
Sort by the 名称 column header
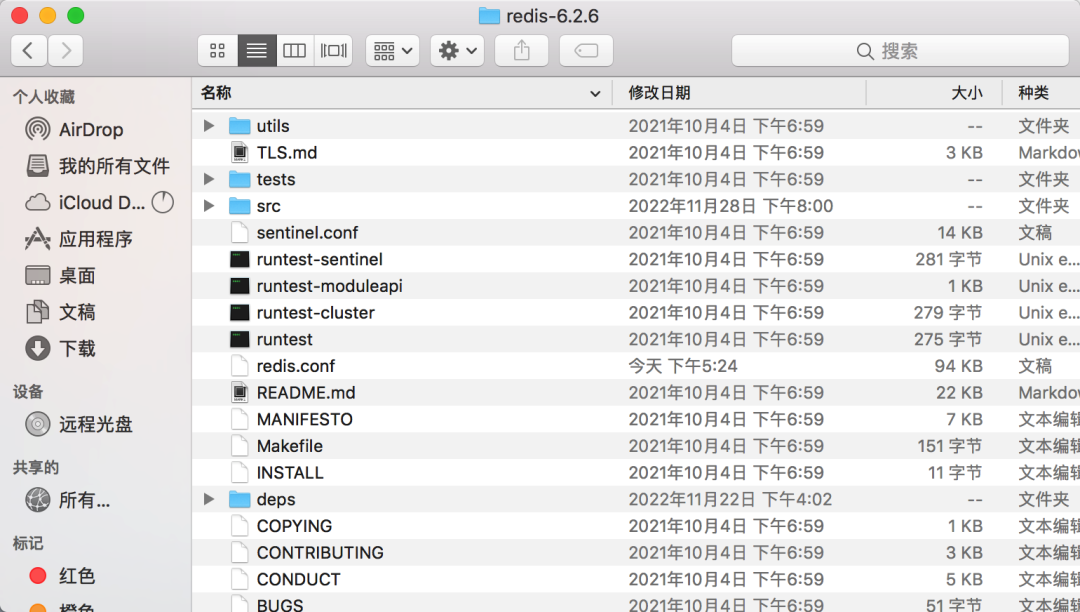[402, 93]
